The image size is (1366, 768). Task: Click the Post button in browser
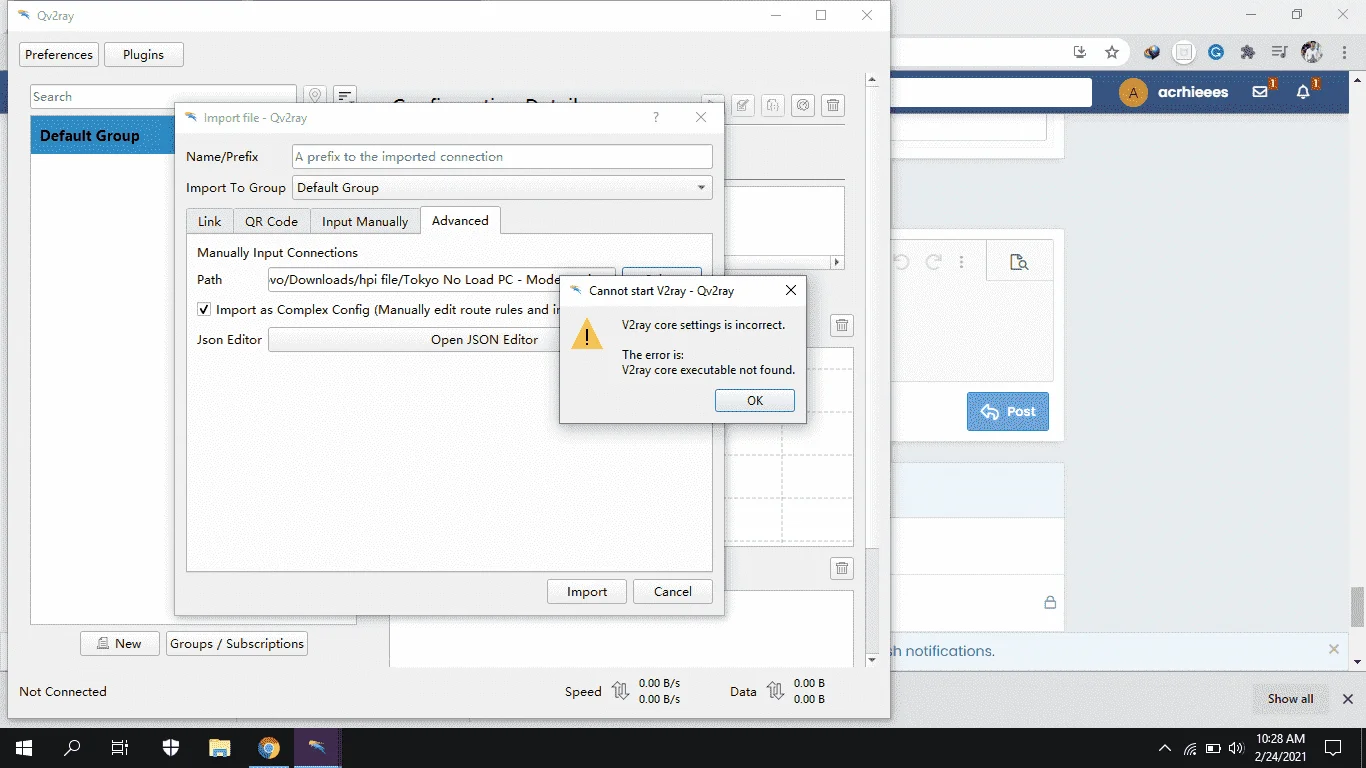pyautogui.click(x=1008, y=412)
